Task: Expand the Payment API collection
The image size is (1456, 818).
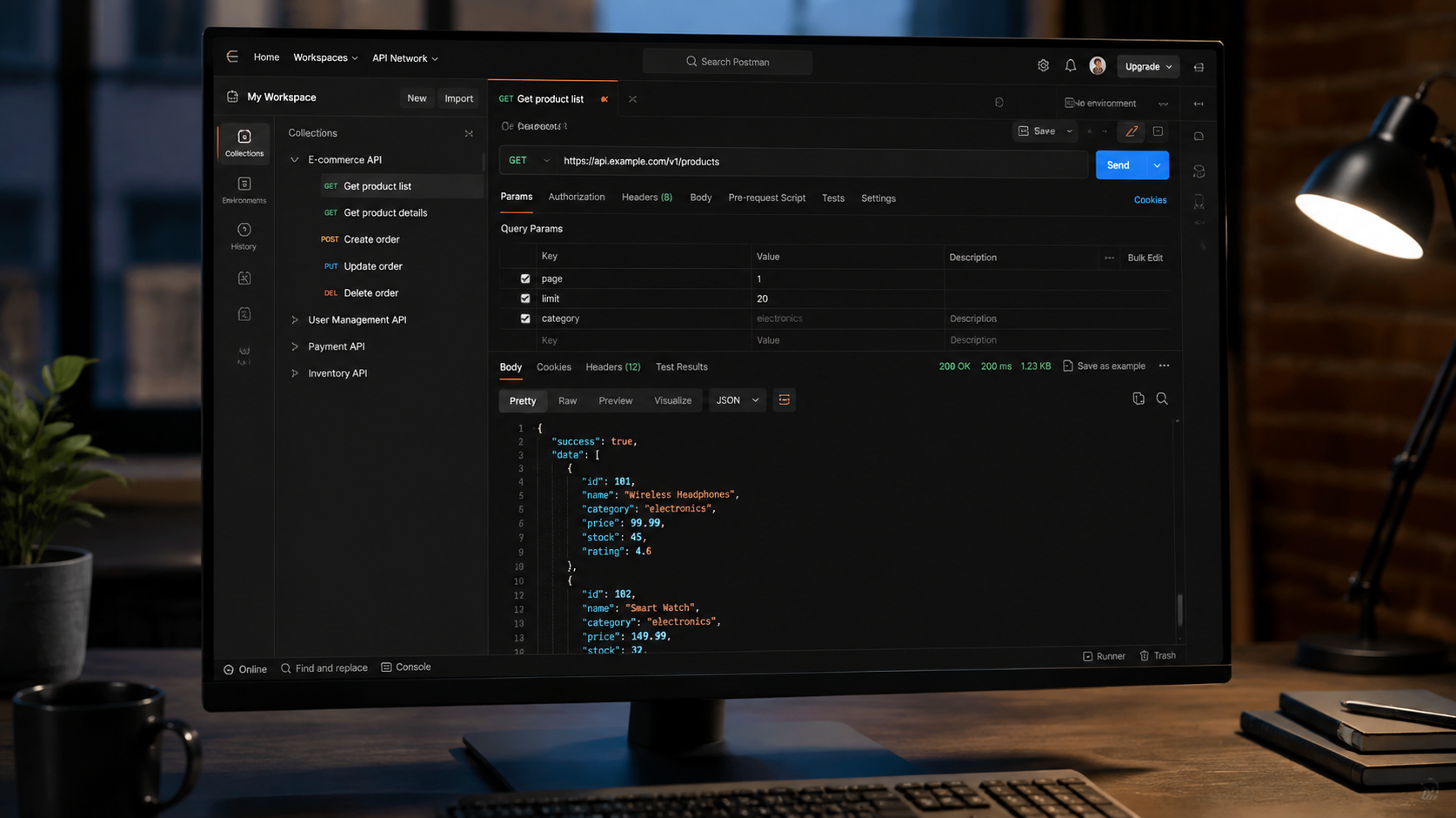Action: [x=295, y=346]
